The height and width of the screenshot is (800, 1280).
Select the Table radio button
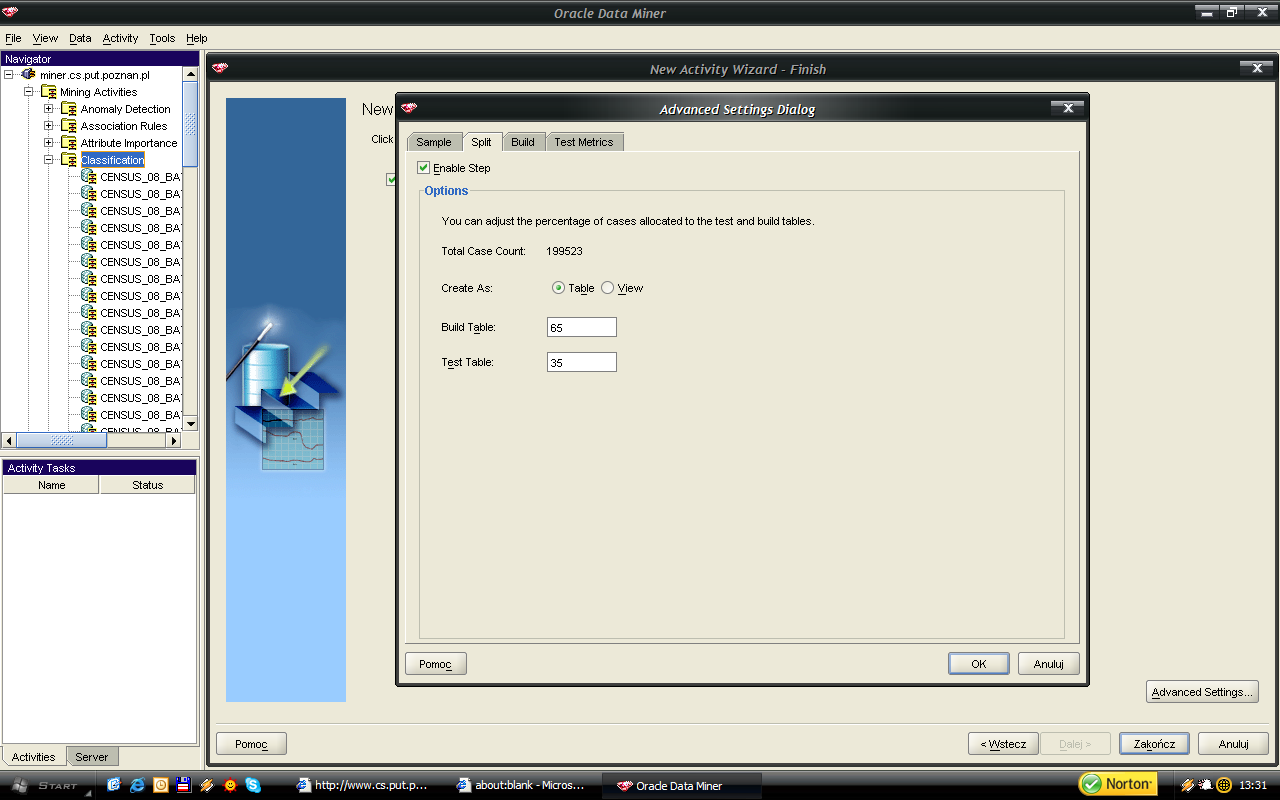(558, 288)
